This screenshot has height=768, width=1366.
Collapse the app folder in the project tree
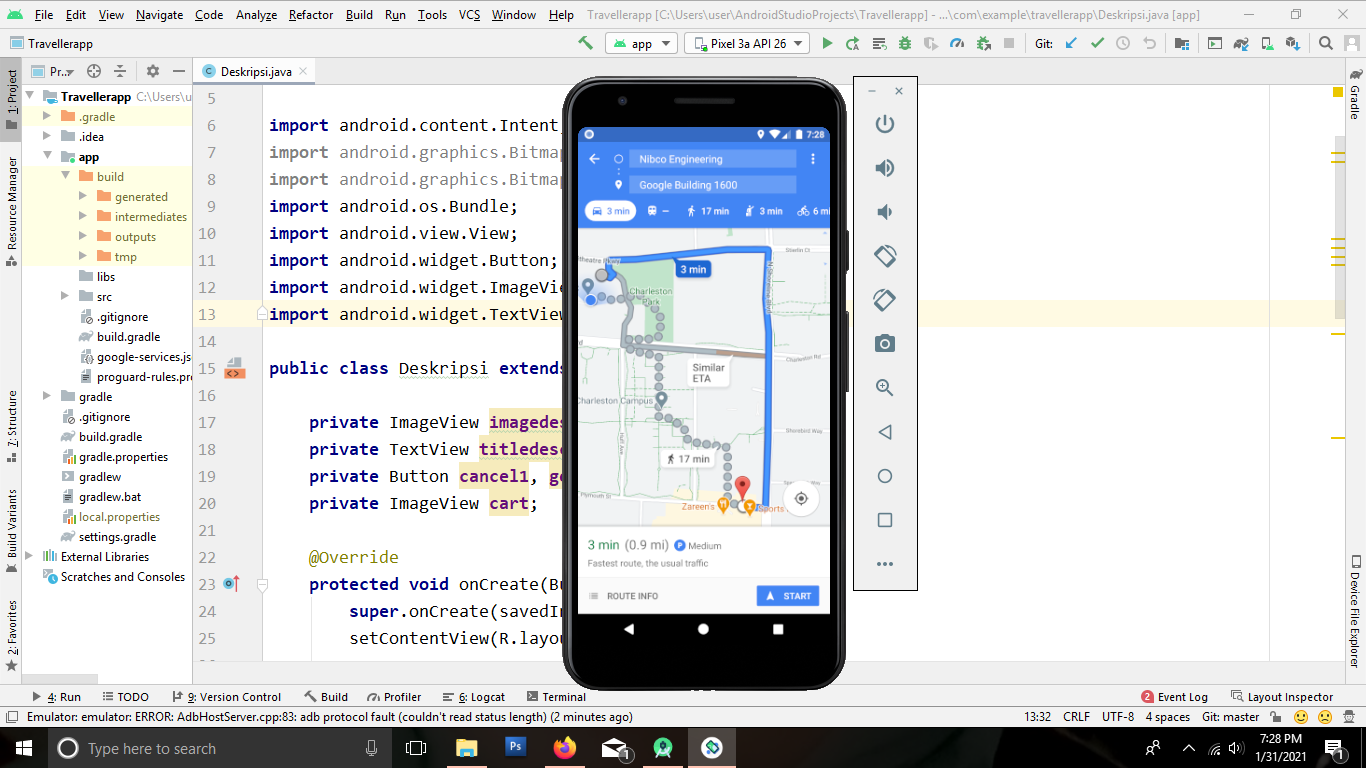click(x=47, y=157)
